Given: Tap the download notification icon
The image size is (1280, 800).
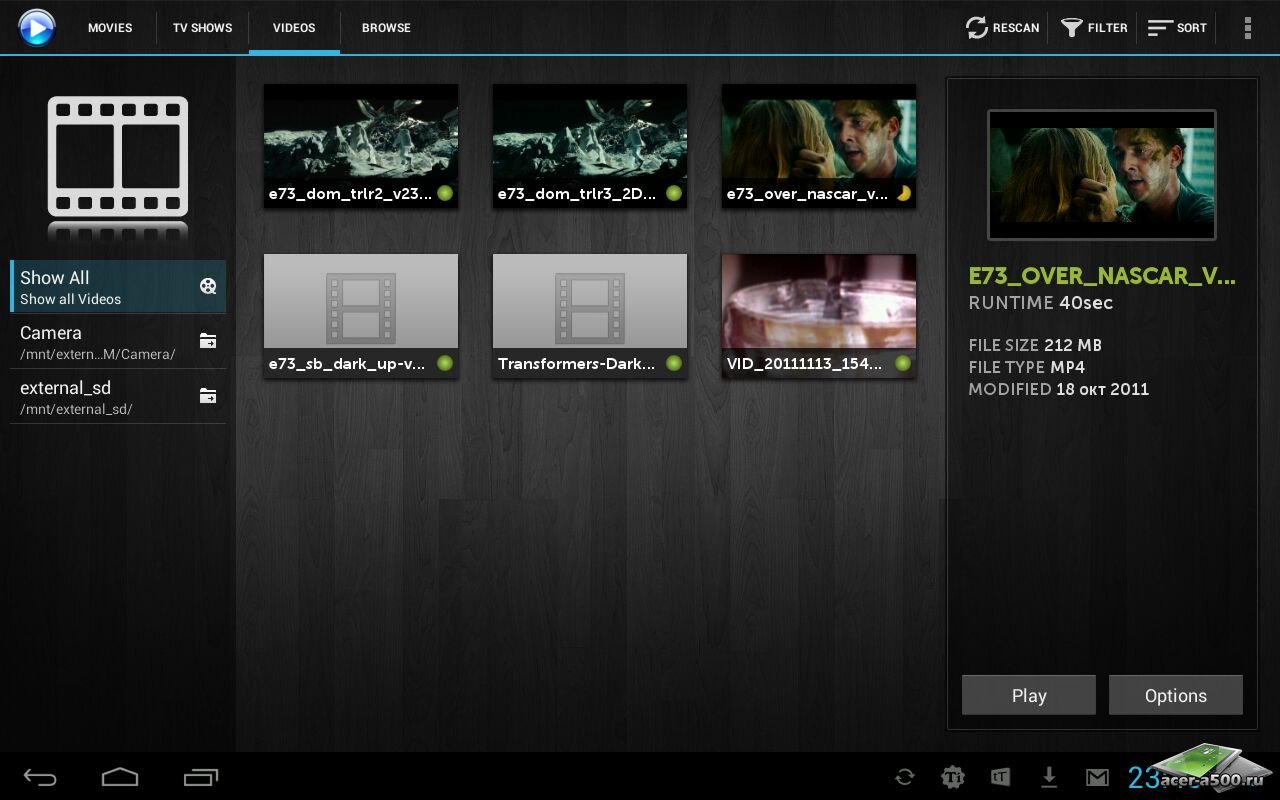Looking at the screenshot, I should [x=1049, y=777].
